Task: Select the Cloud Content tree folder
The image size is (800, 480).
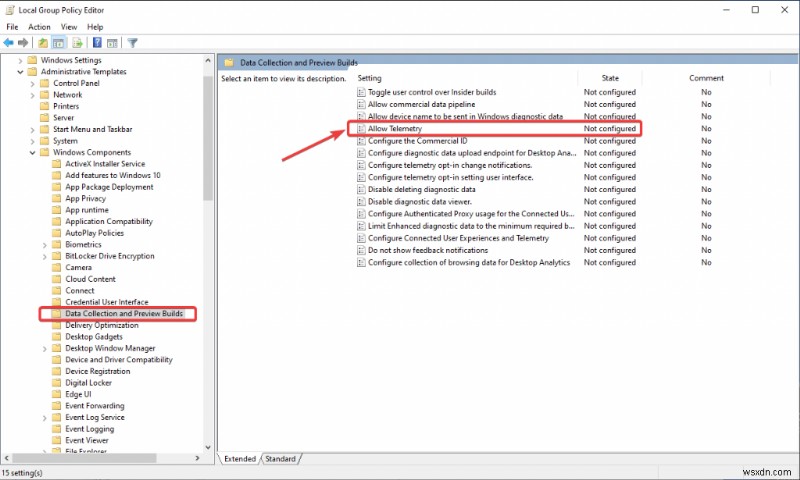Action: (x=90, y=279)
